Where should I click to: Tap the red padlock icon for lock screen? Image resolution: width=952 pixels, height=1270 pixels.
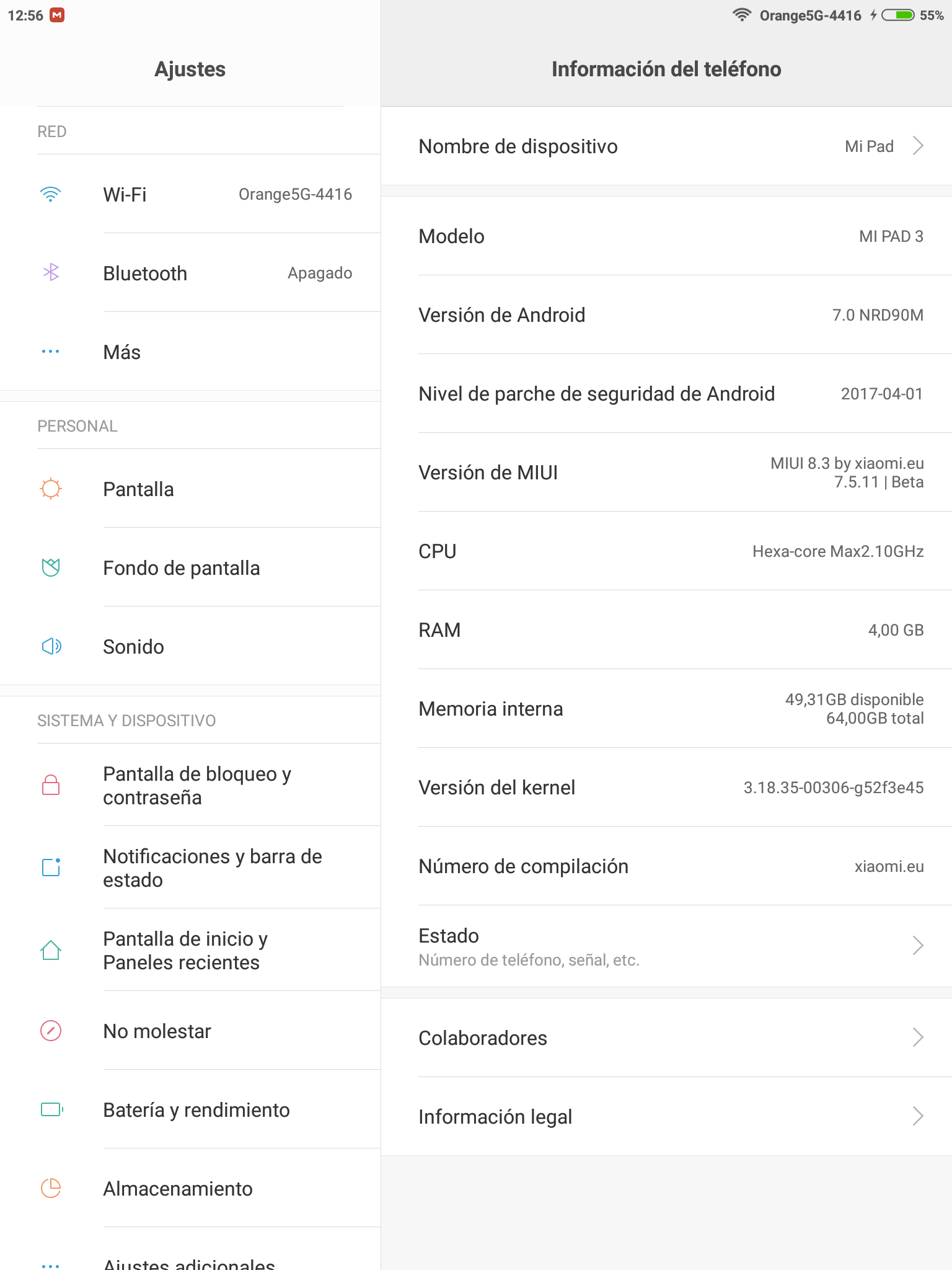tap(51, 784)
